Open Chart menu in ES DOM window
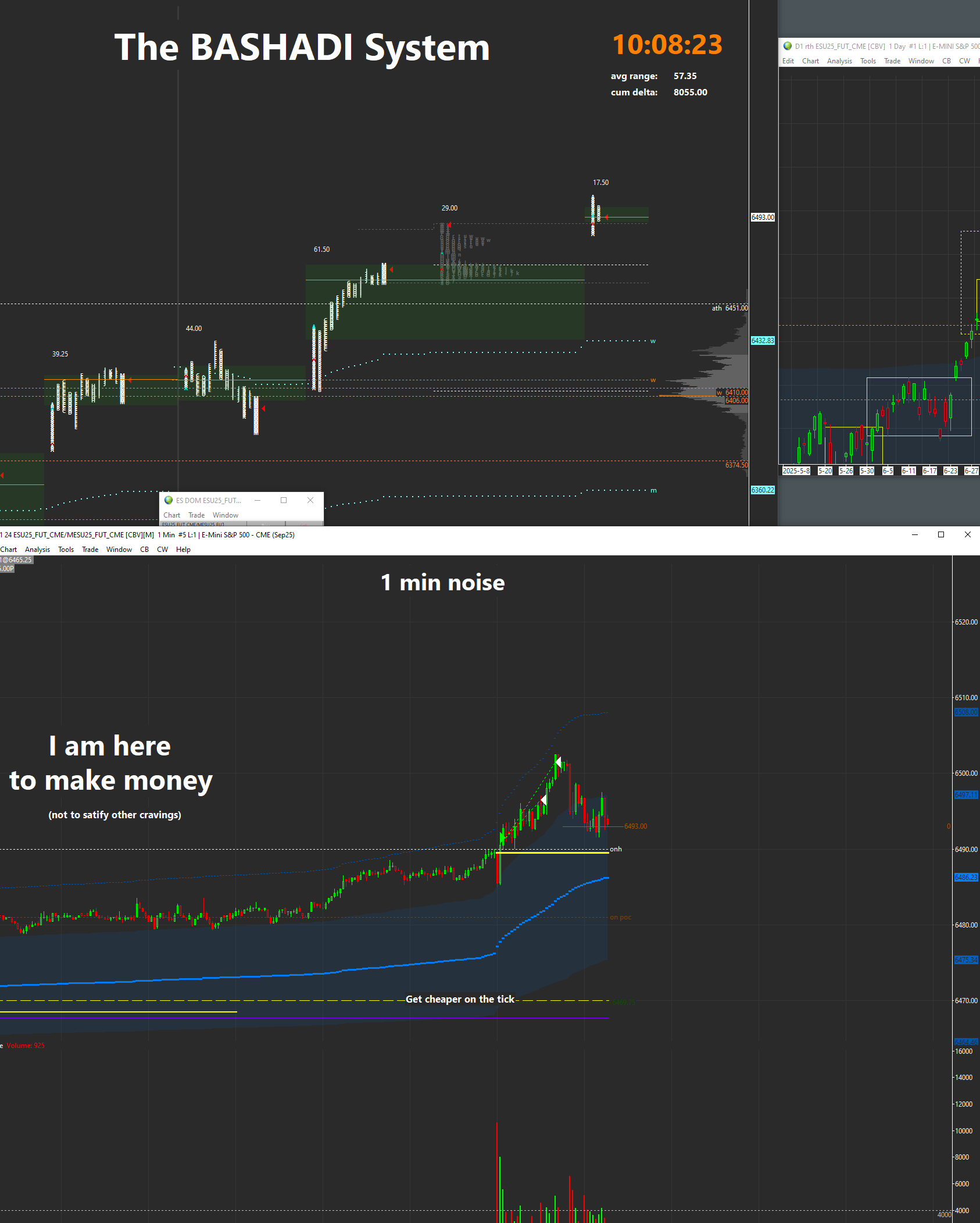Screen dimensions: 980x1223 172,515
